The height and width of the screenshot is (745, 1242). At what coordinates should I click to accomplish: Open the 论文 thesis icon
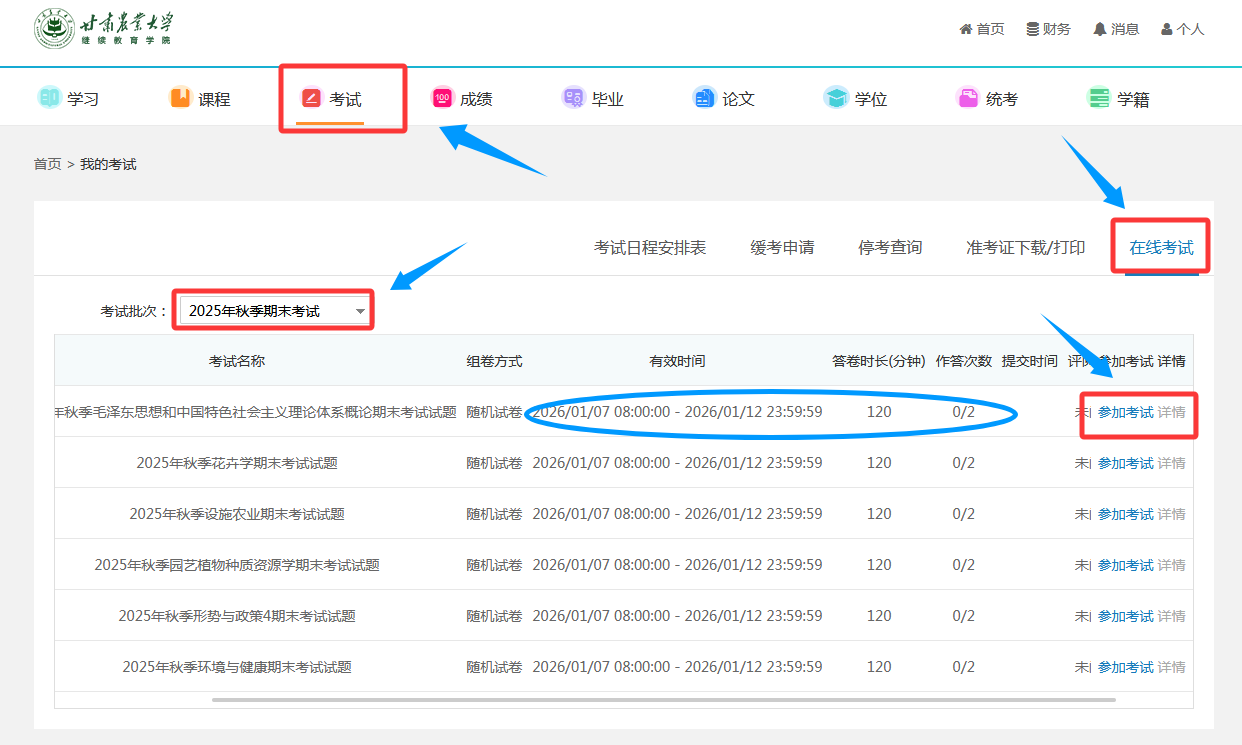coord(704,98)
